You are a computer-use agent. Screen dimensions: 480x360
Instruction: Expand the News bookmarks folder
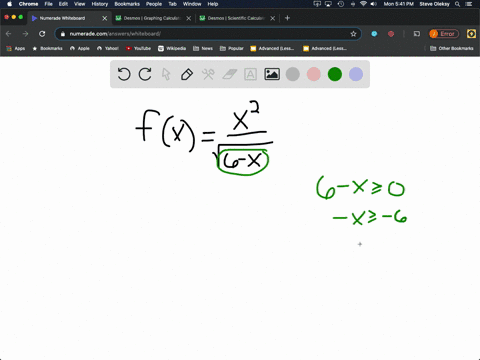pos(203,48)
